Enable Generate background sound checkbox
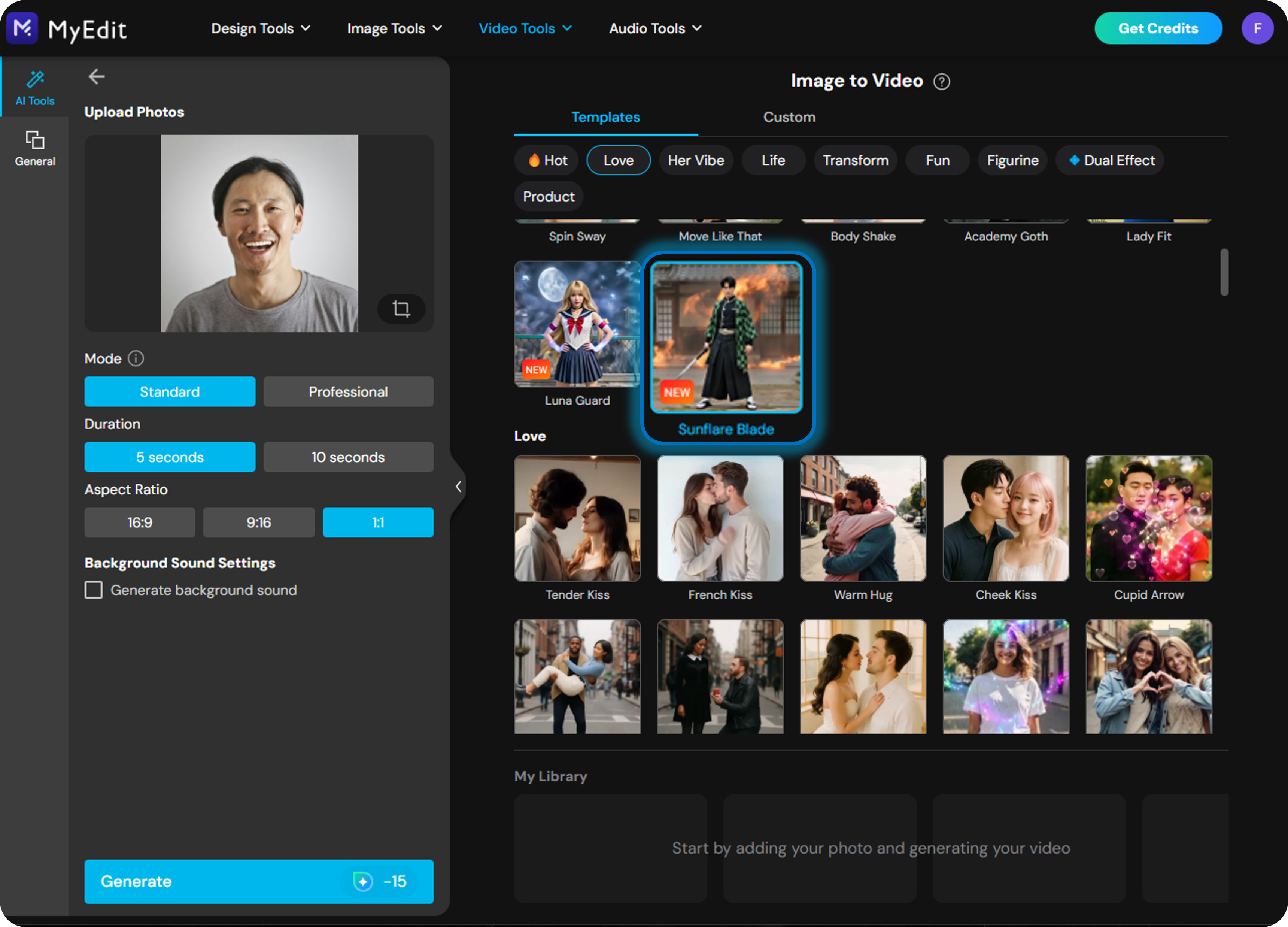Viewport: 1288px width, 927px height. [x=94, y=590]
